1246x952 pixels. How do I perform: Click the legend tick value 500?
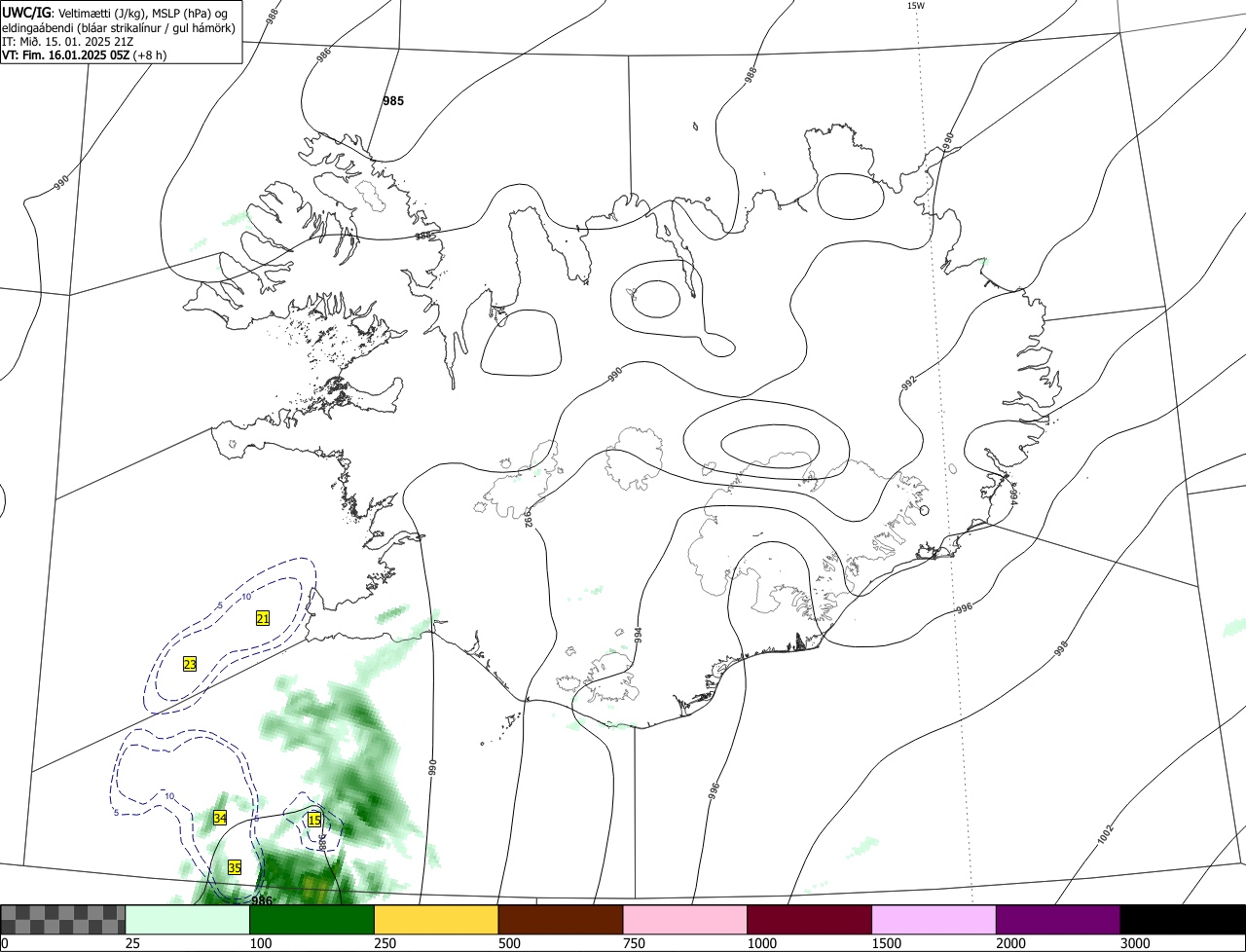(x=509, y=943)
